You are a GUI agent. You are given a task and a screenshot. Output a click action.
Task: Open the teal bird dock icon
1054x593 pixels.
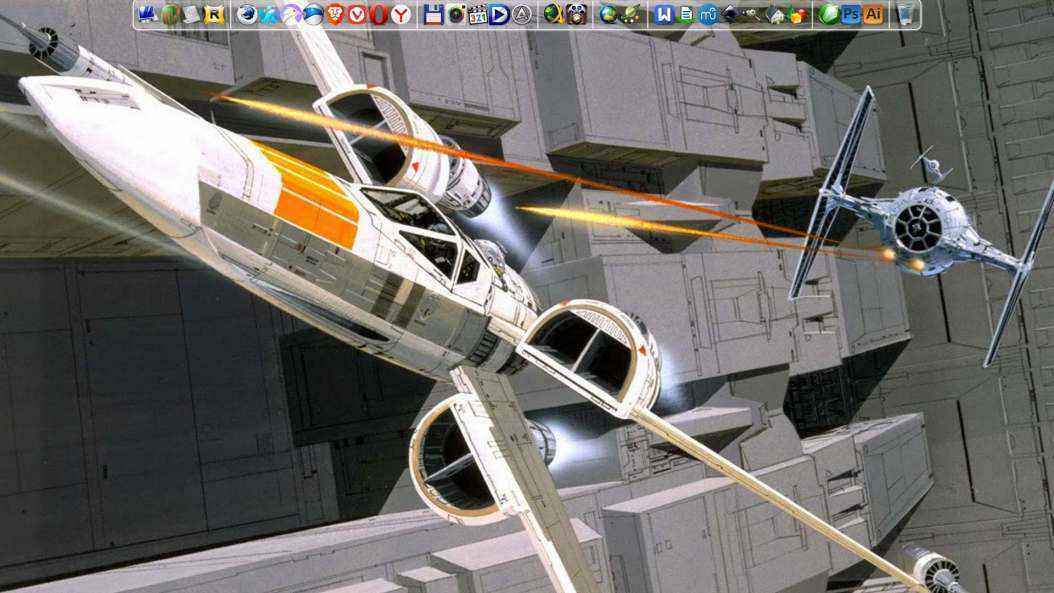click(269, 14)
